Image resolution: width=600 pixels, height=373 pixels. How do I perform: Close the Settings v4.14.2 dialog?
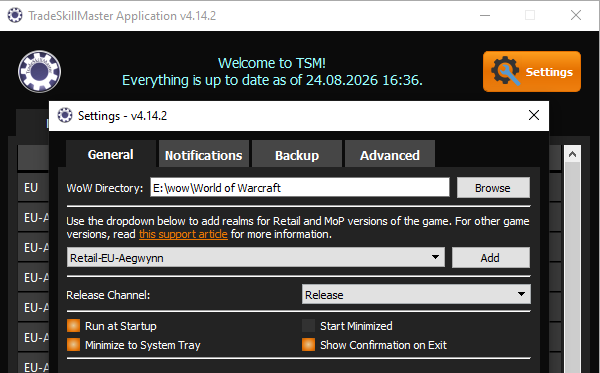point(533,115)
